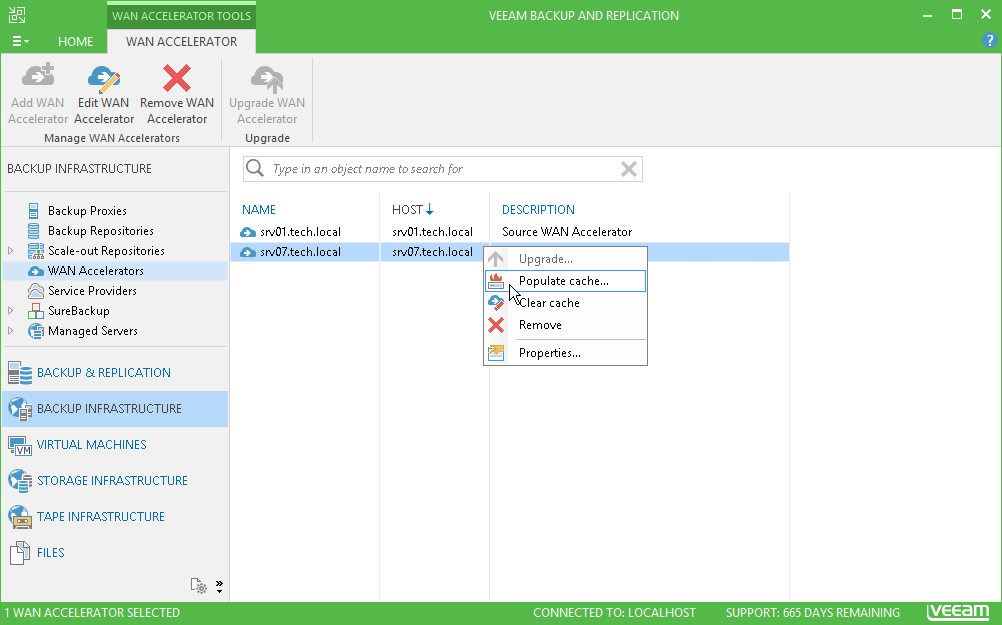
Task: Open Backup Proxies in the tree
Action: click(x=87, y=211)
